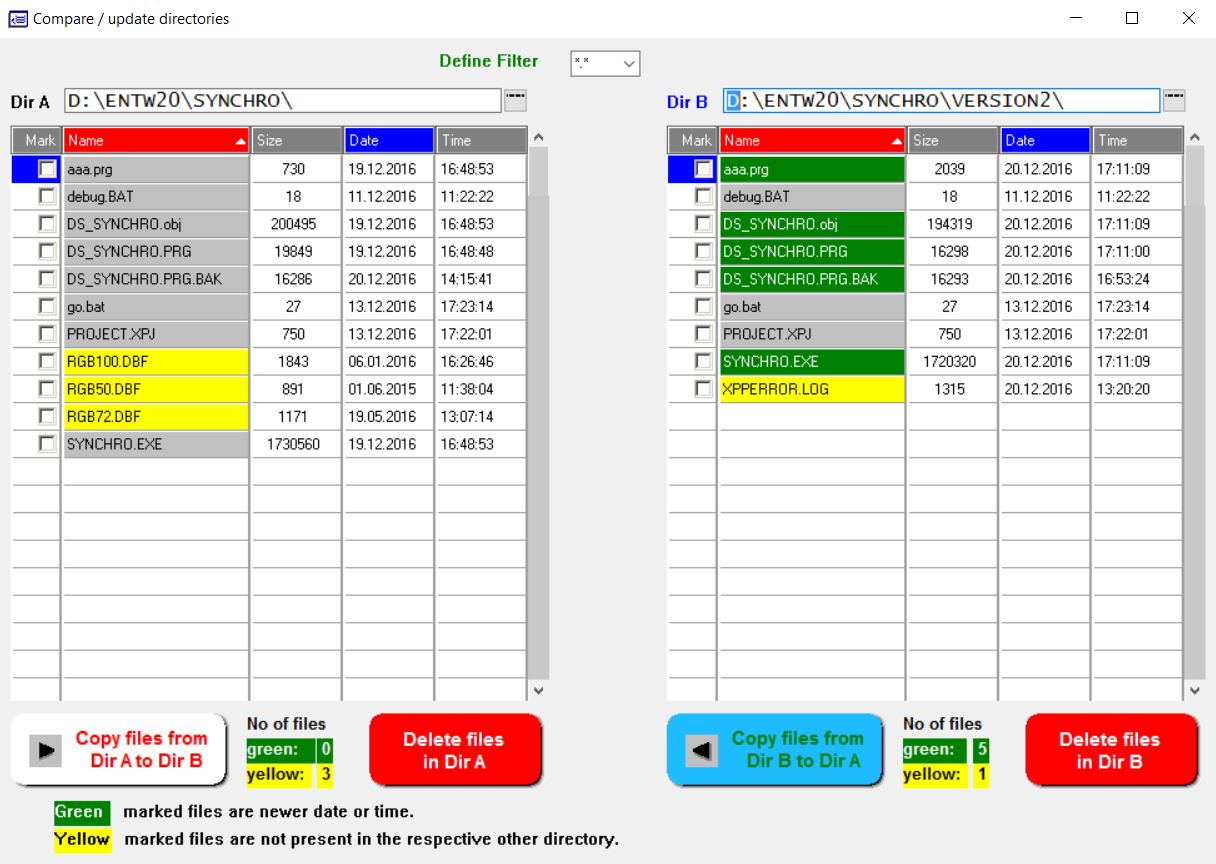Click into the Dir B path field
The height and width of the screenshot is (864, 1216).
pyautogui.click(x=940, y=100)
